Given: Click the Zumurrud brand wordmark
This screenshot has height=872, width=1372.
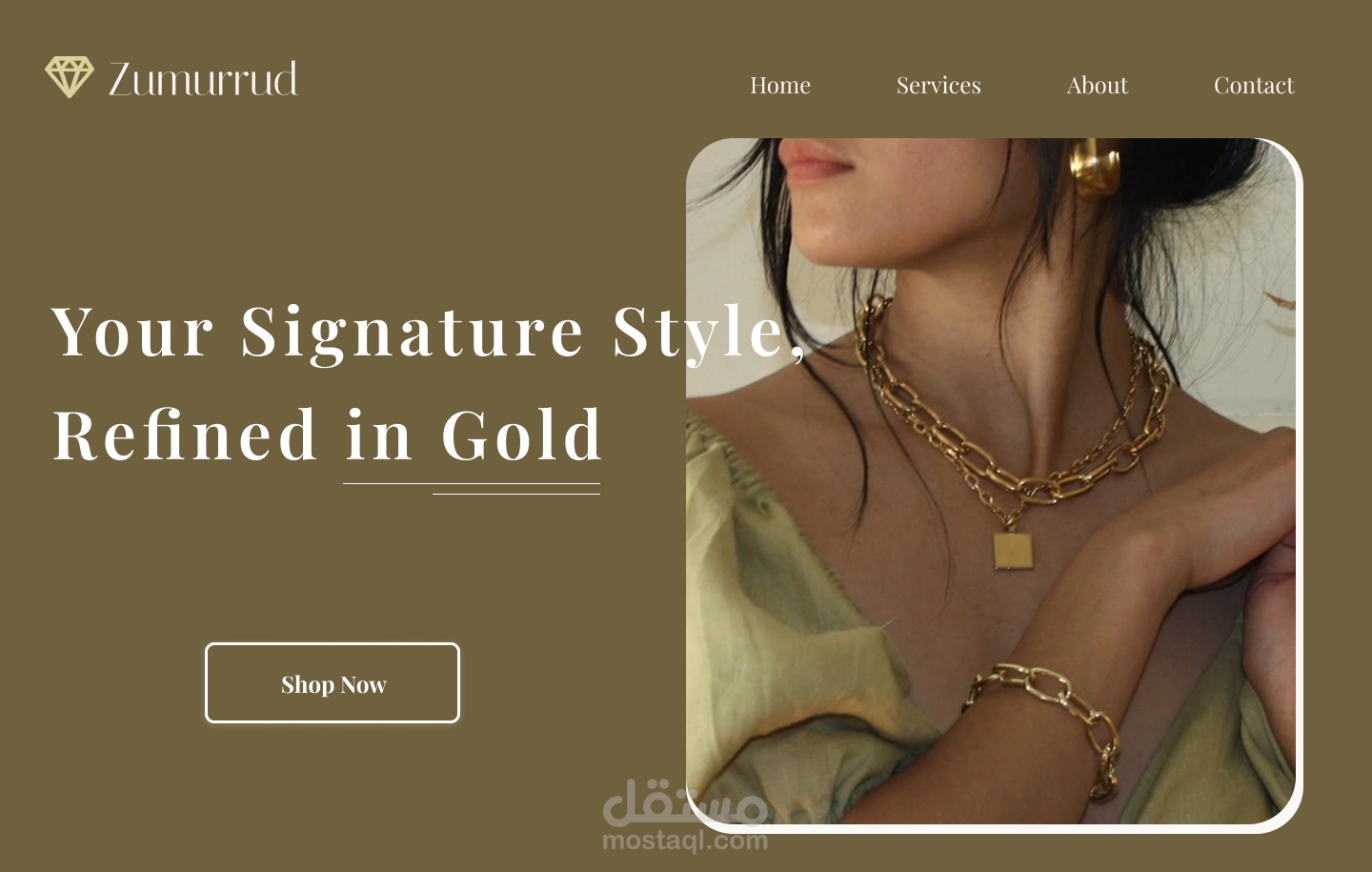Looking at the screenshot, I should (x=203, y=79).
